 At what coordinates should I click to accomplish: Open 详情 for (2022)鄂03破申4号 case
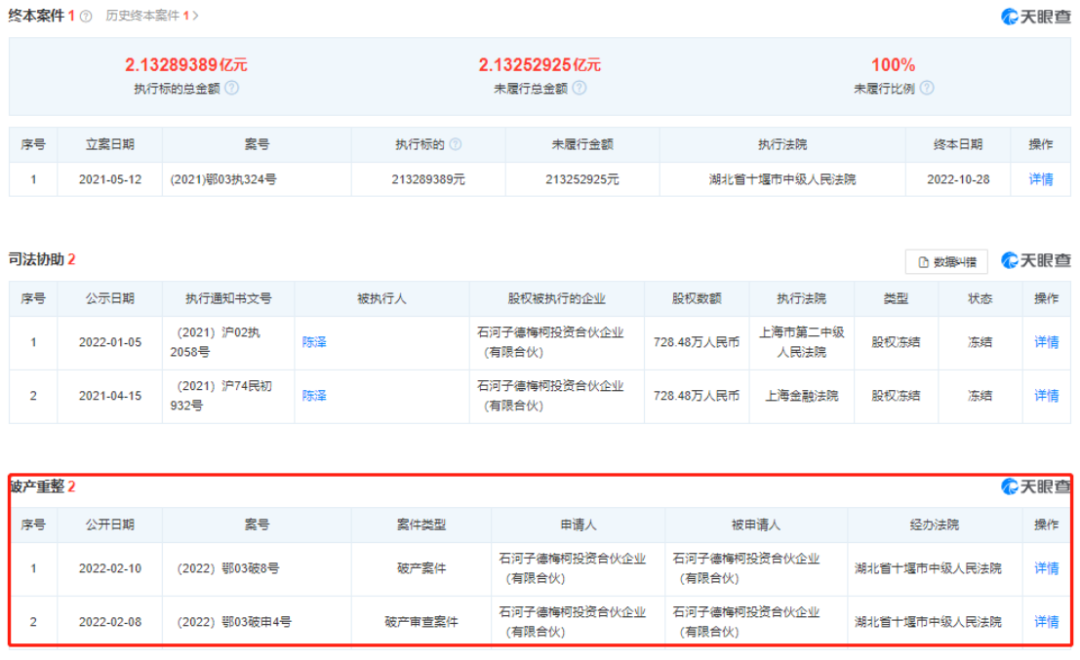(1046, 622)
